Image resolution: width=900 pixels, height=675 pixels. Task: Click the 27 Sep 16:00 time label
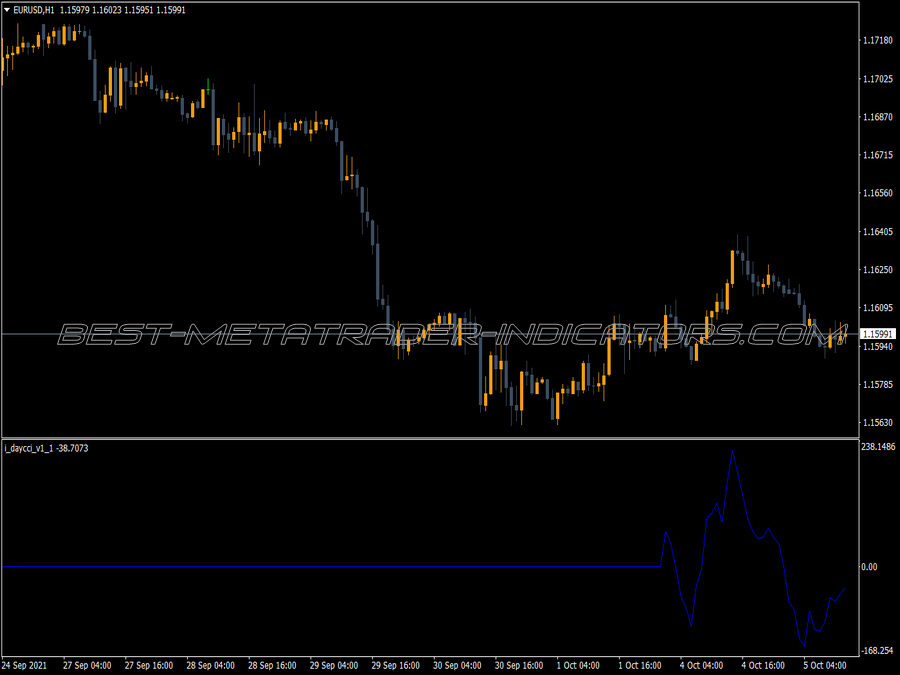coord(149,665)
